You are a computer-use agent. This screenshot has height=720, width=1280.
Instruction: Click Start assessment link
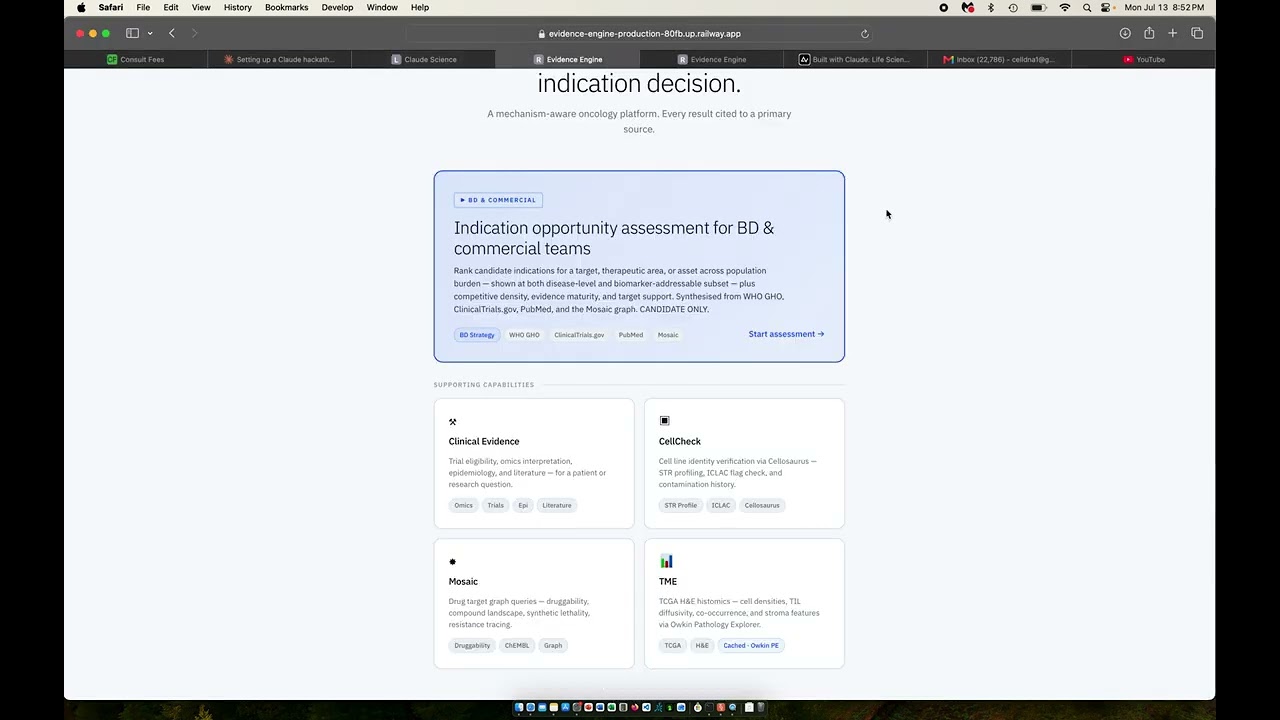coord(786,334)
